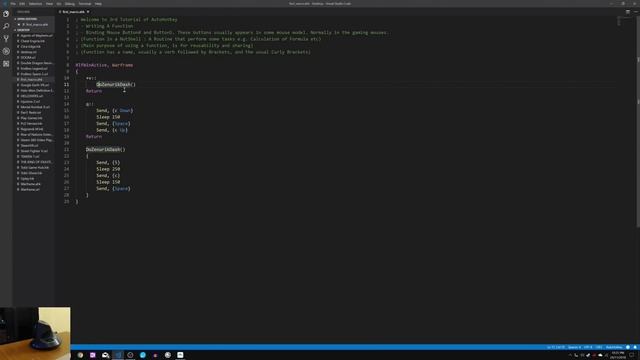This screenshot has height=360, width=640.
Task: Open the Debug menu
Action: click(x=70, y=4)
